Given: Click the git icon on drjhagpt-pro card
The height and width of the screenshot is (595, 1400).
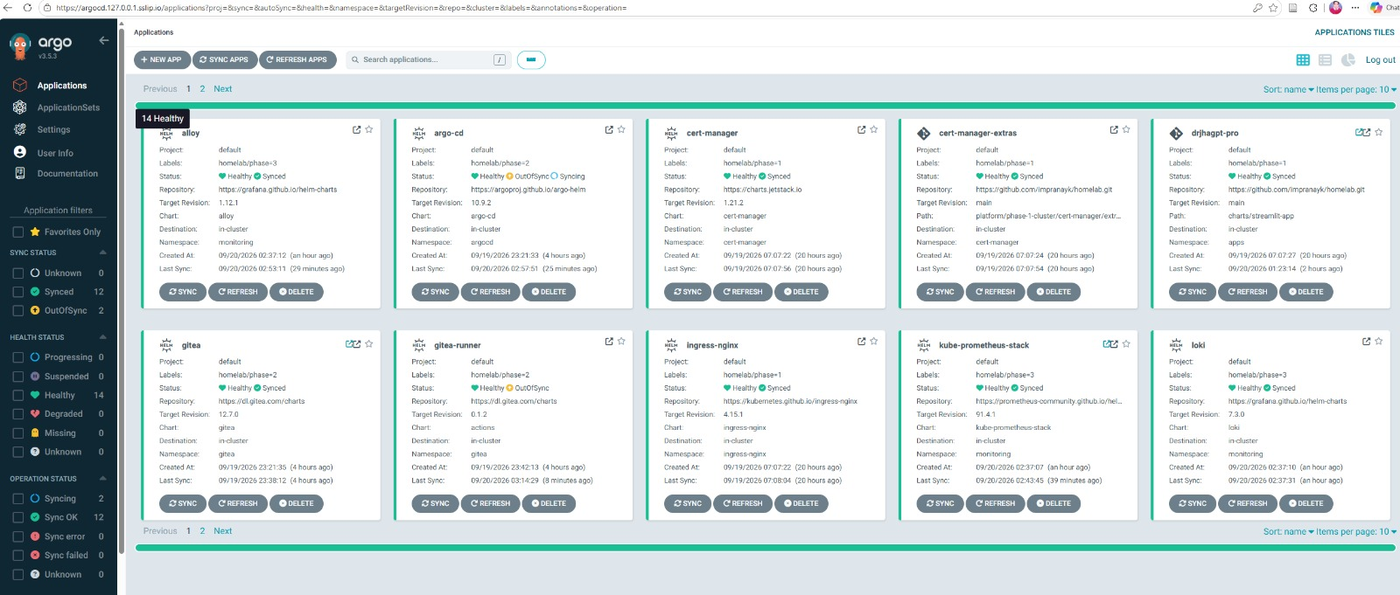Looking at the screenshot, I should (1176, 132).
